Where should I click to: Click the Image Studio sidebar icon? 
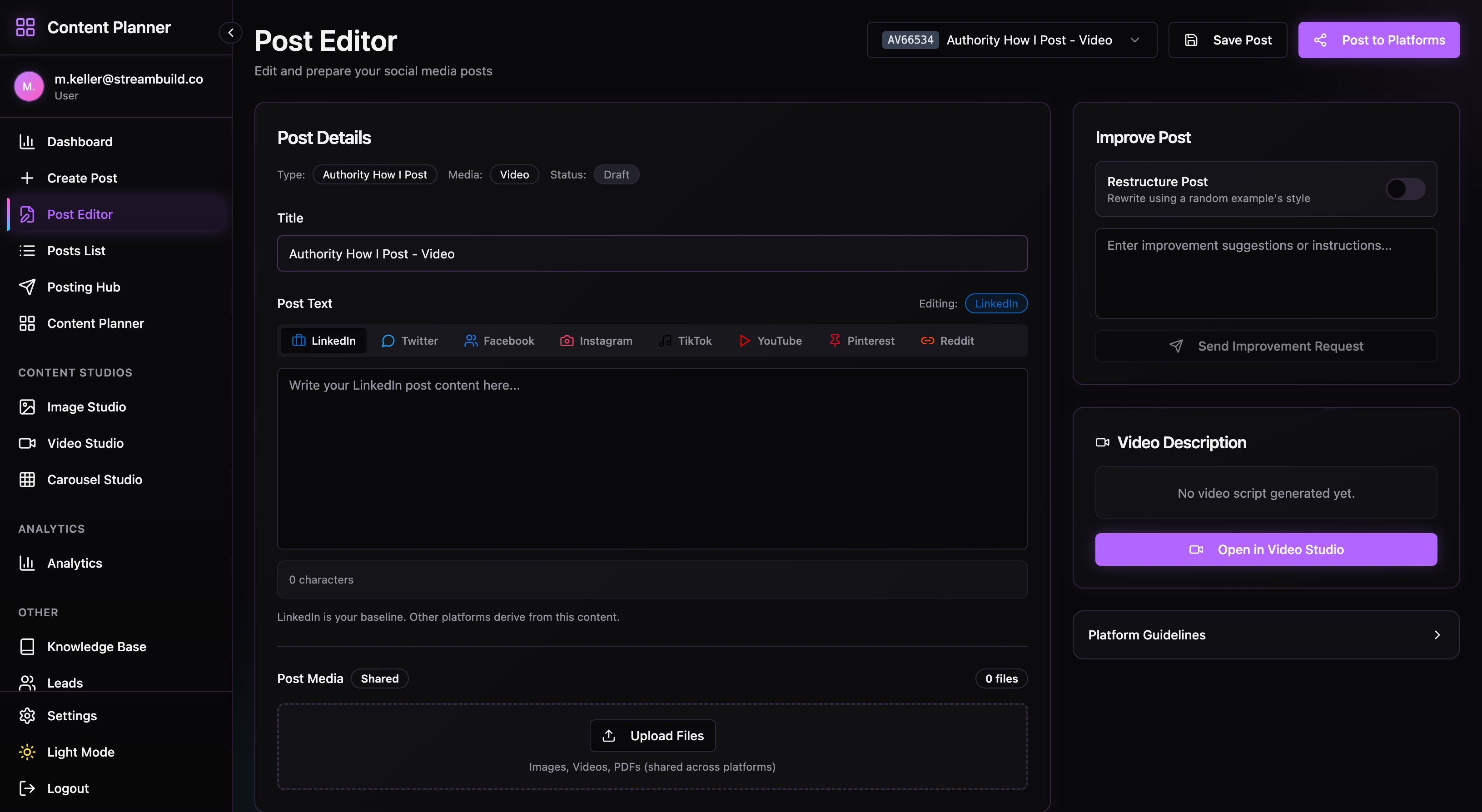click(x=27, y=406)
